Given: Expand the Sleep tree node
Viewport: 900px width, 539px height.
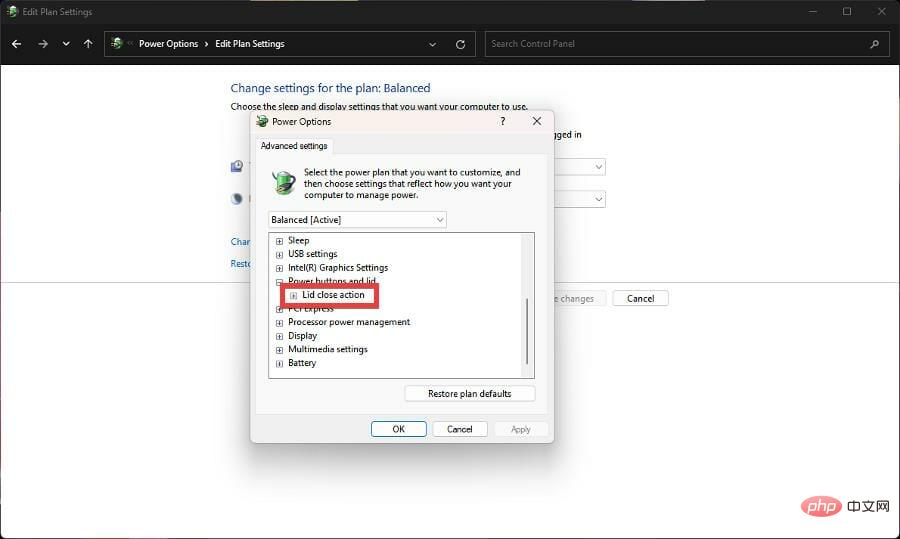Looking at the screenshot, I should [x=279, y=241].
